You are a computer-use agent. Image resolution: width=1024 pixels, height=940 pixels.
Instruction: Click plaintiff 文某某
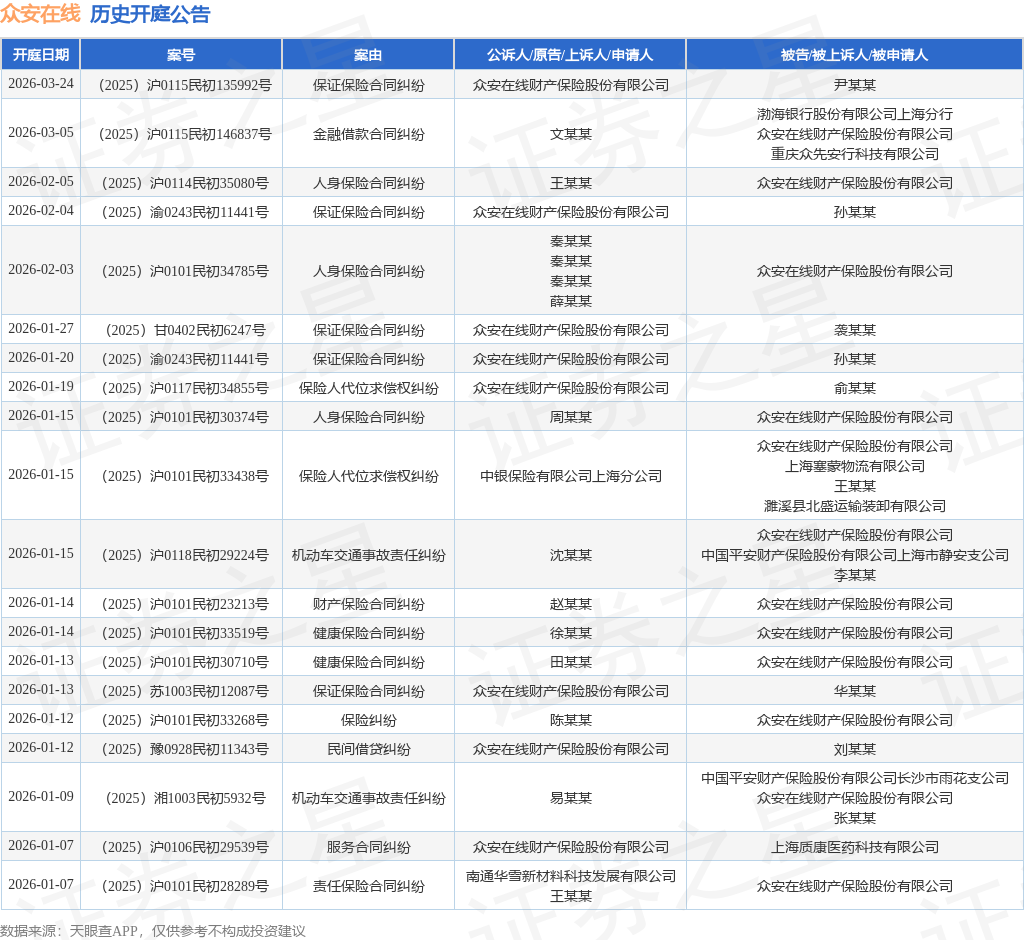click(571, 134)
